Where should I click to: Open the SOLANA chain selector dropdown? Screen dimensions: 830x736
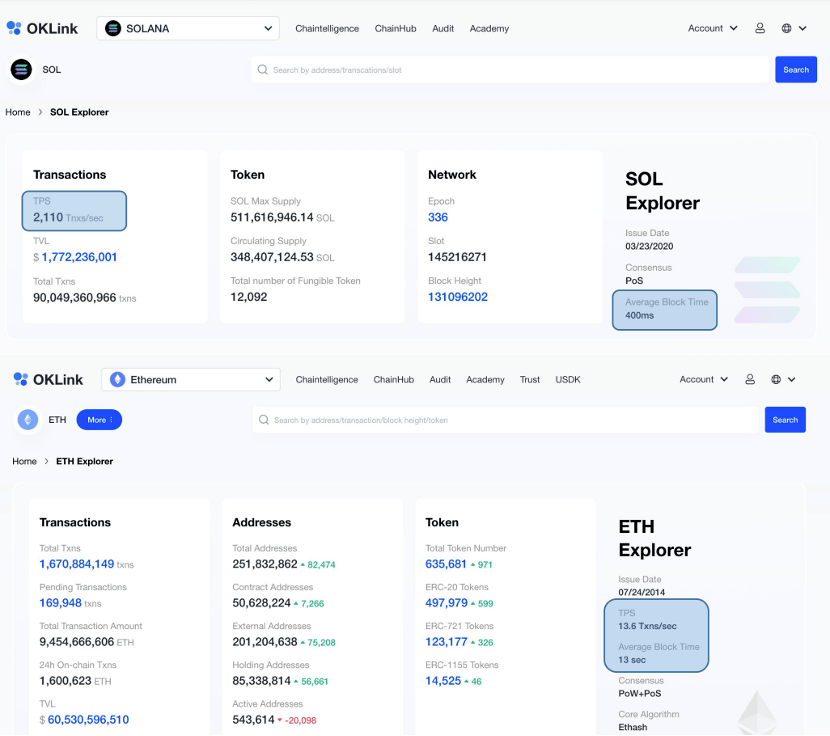189,28
